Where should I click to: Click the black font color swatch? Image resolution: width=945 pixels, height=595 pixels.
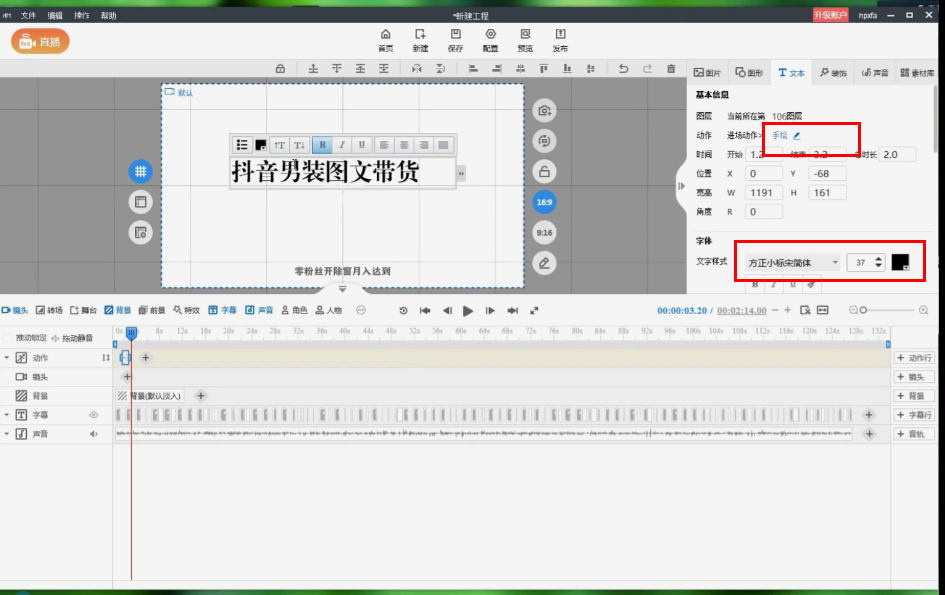click(x=900, y=262)
